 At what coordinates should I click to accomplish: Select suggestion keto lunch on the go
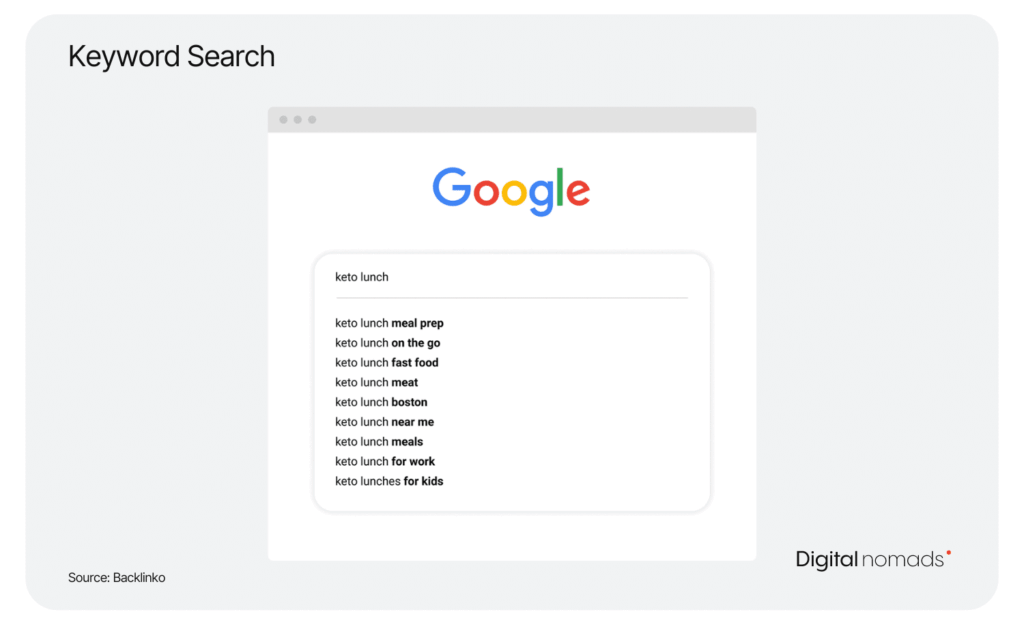388,343
